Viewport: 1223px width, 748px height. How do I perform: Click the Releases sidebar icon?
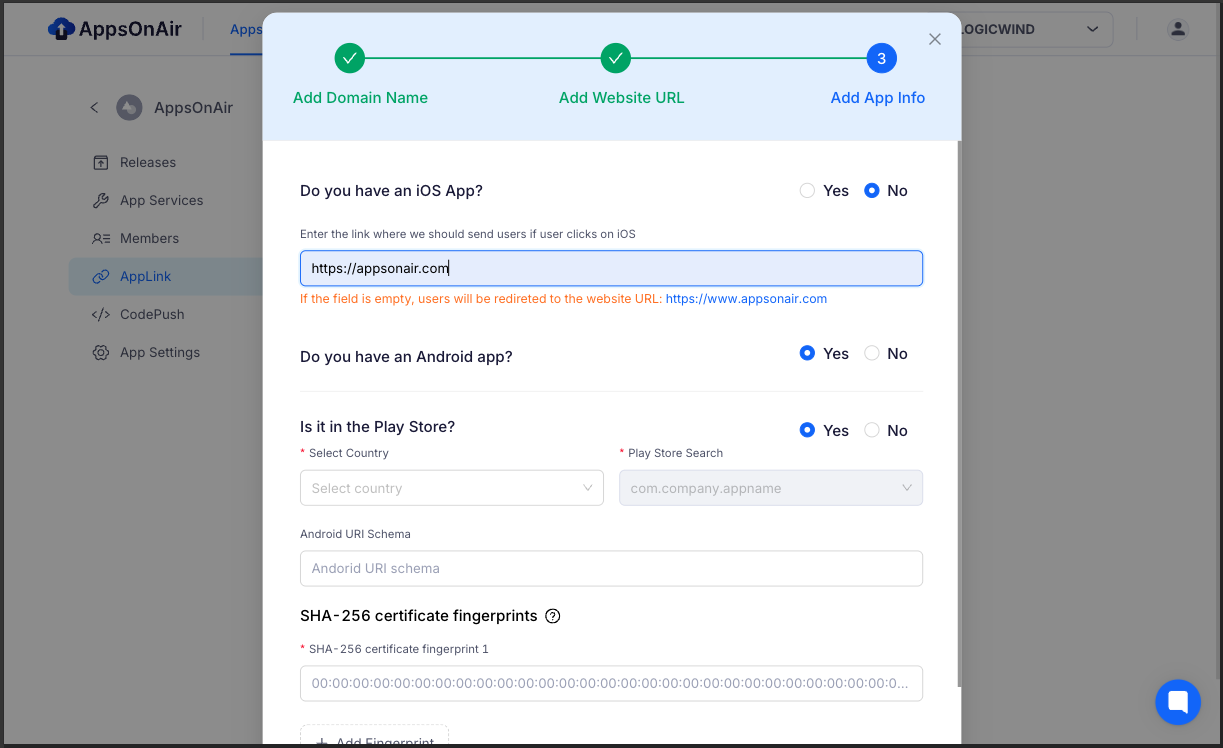pyautogui.click(x=101, y=163)
